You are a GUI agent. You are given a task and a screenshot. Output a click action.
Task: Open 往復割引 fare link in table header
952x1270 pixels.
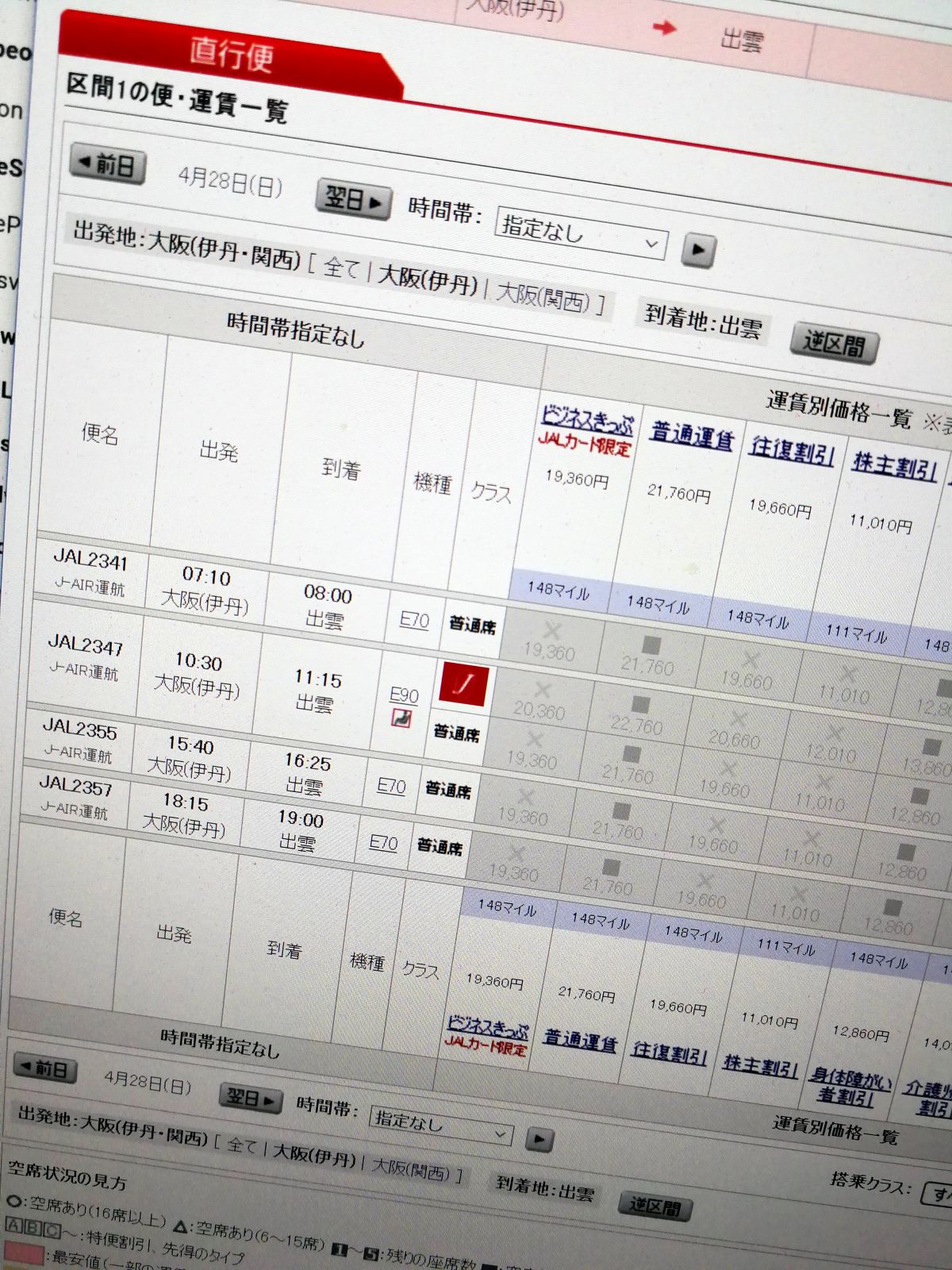[793, 450]
